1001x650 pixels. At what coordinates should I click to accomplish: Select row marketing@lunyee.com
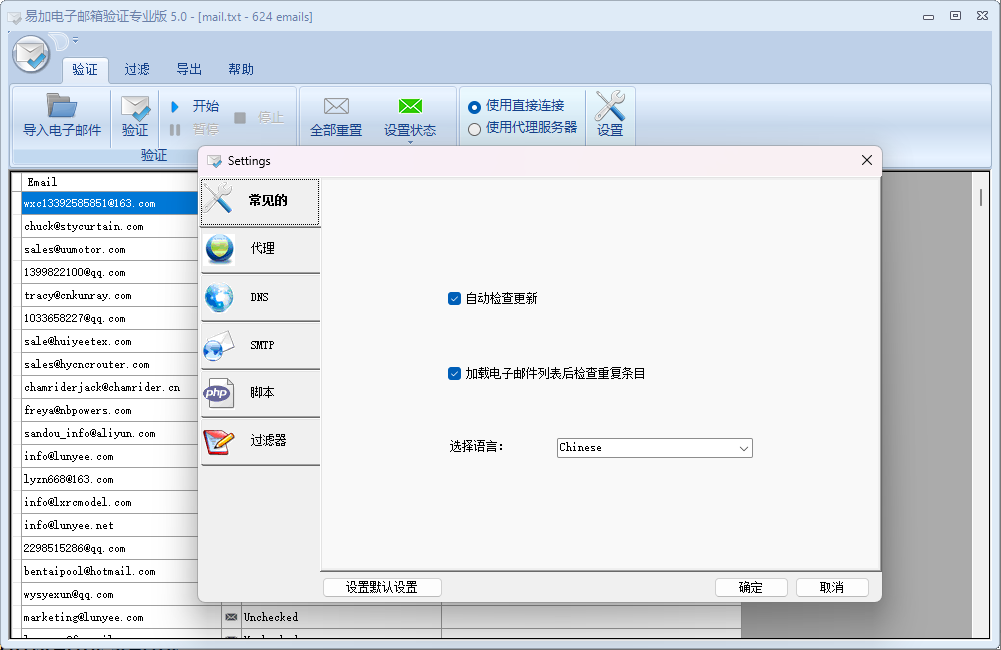[x=121, y=617]
